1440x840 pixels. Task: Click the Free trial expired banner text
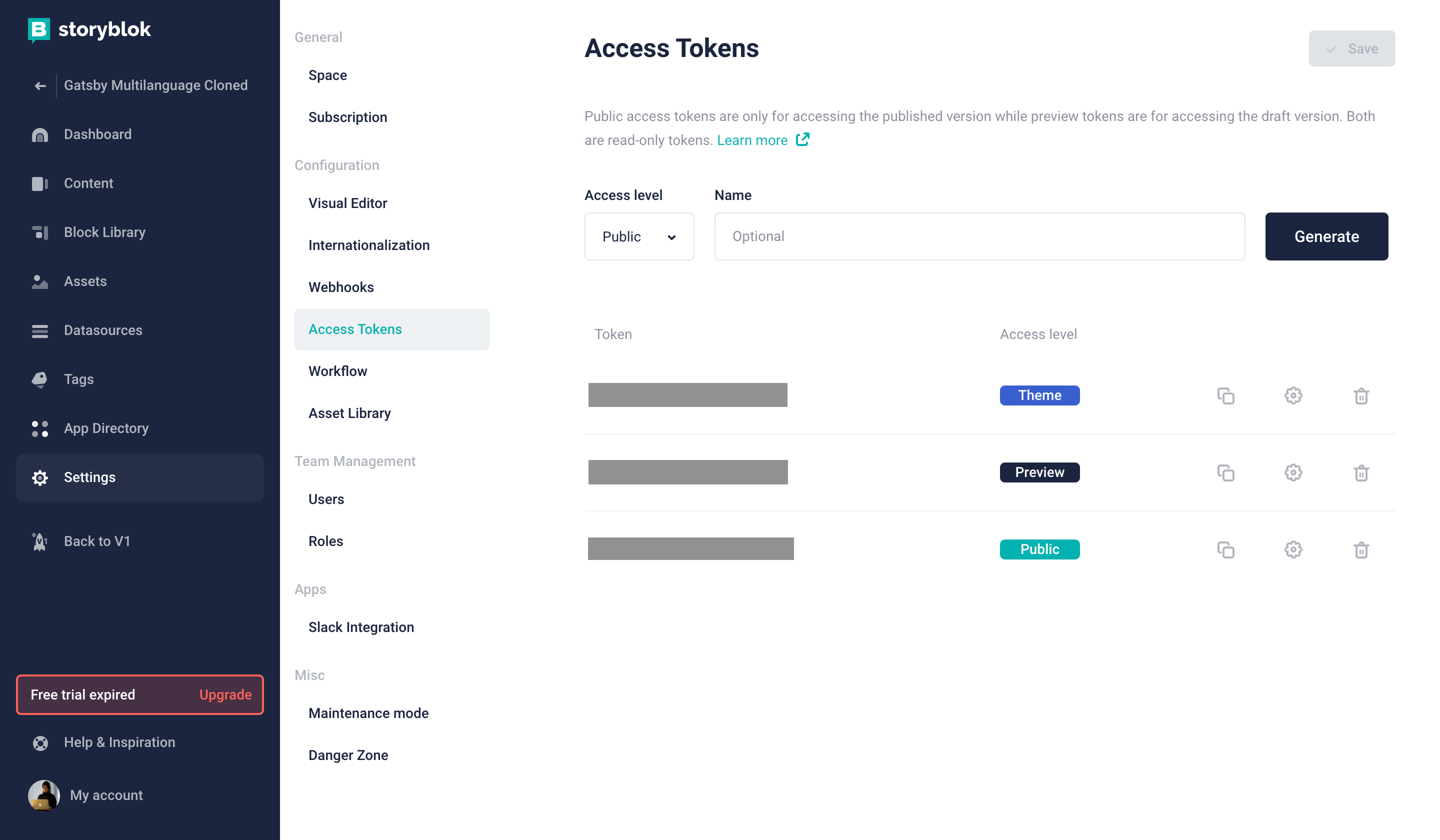click(83, 694)
